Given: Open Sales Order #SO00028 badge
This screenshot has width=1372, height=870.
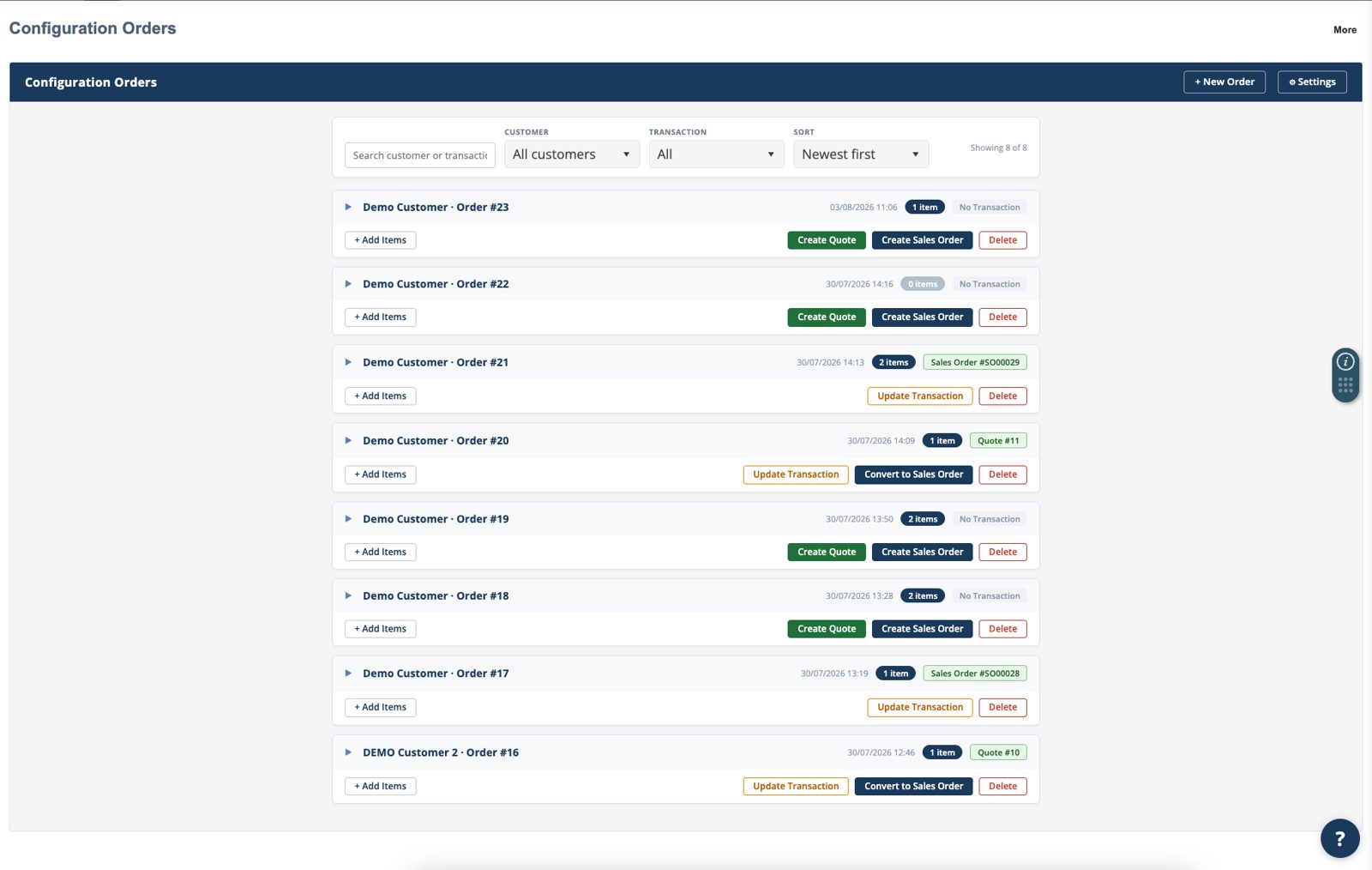Looking at the screenshot, I should click(x=975, y=674).
